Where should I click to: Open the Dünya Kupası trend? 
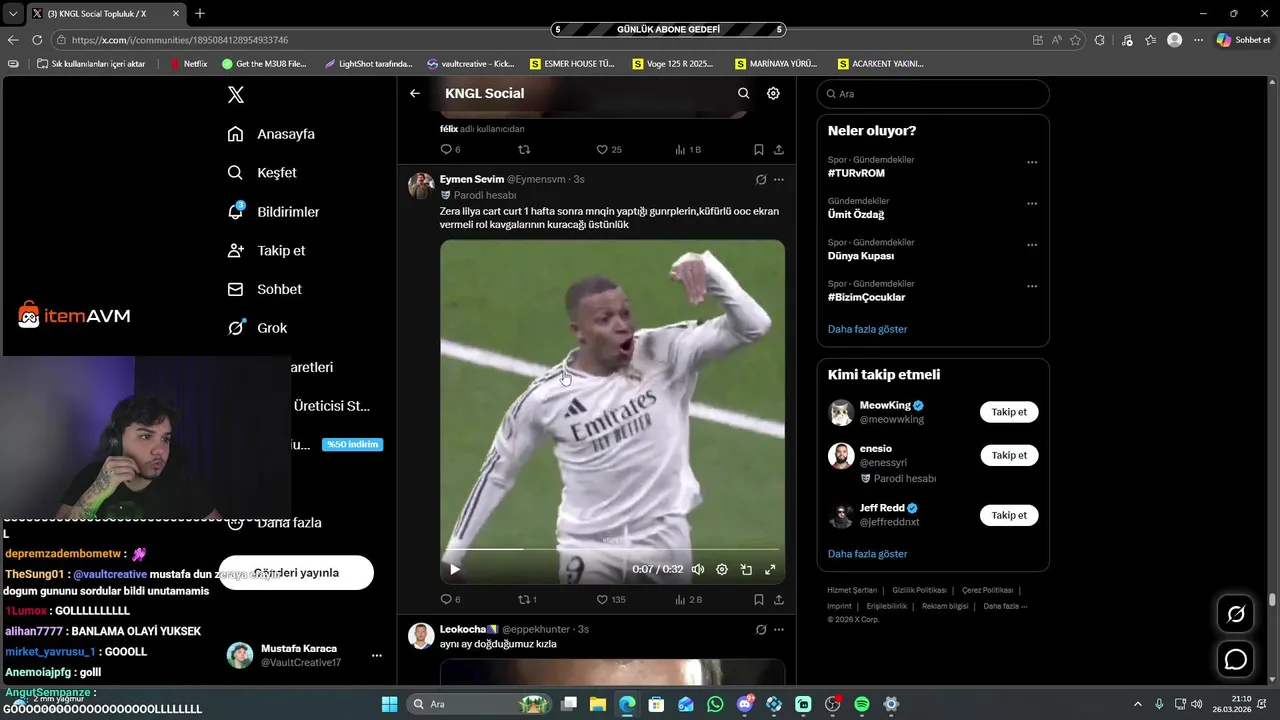click(861, 256)
